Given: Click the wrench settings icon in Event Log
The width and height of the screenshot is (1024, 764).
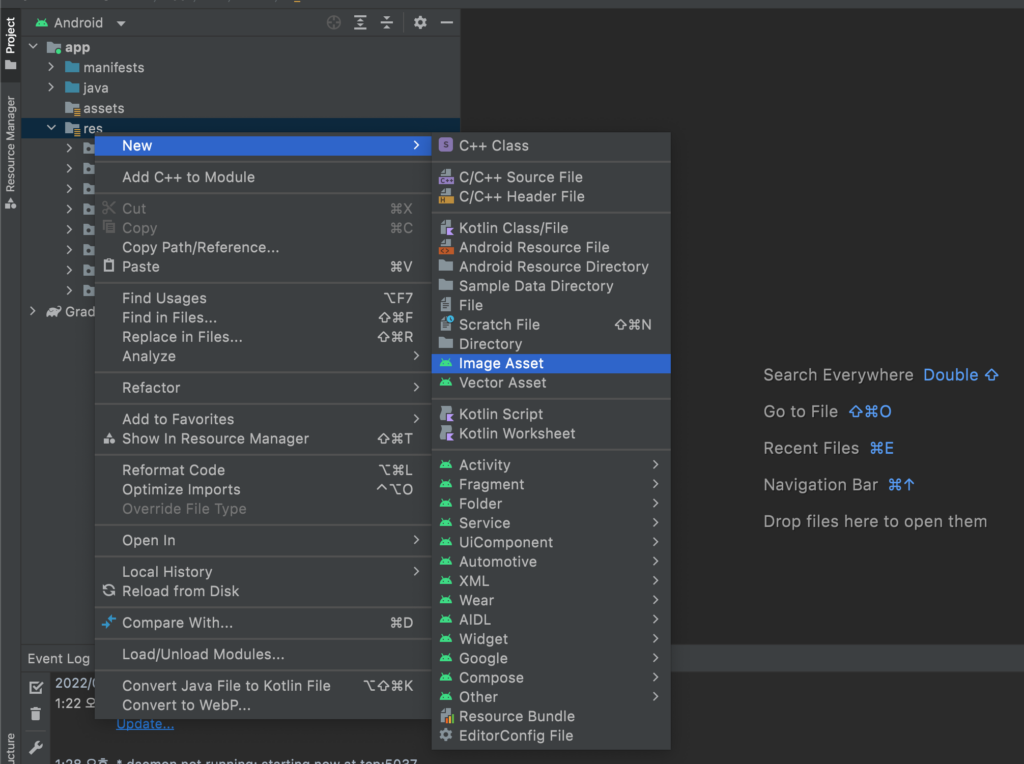Looking at the screenshot, I should tap(36, 747).
